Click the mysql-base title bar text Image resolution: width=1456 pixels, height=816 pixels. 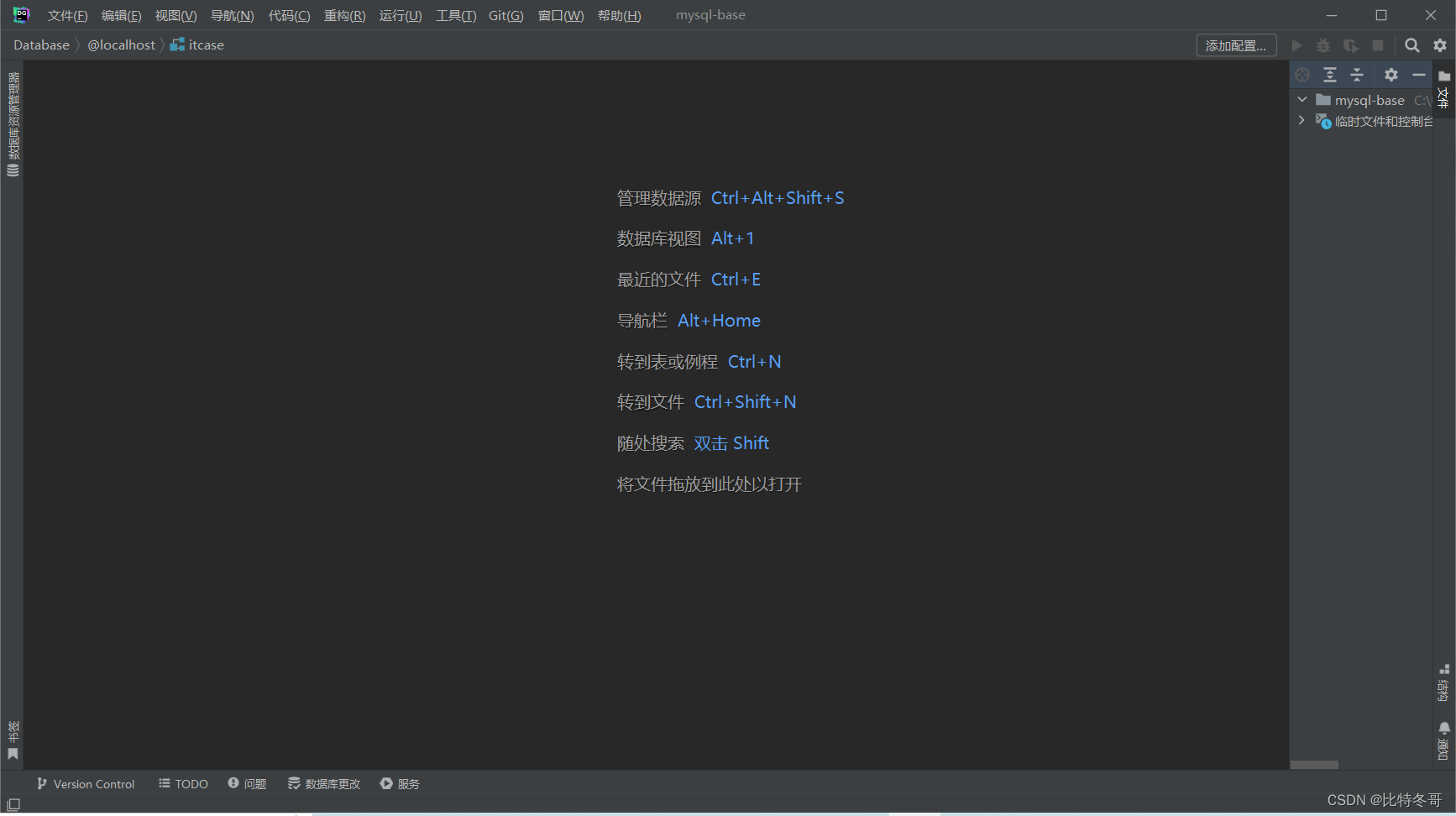point(710,15)
